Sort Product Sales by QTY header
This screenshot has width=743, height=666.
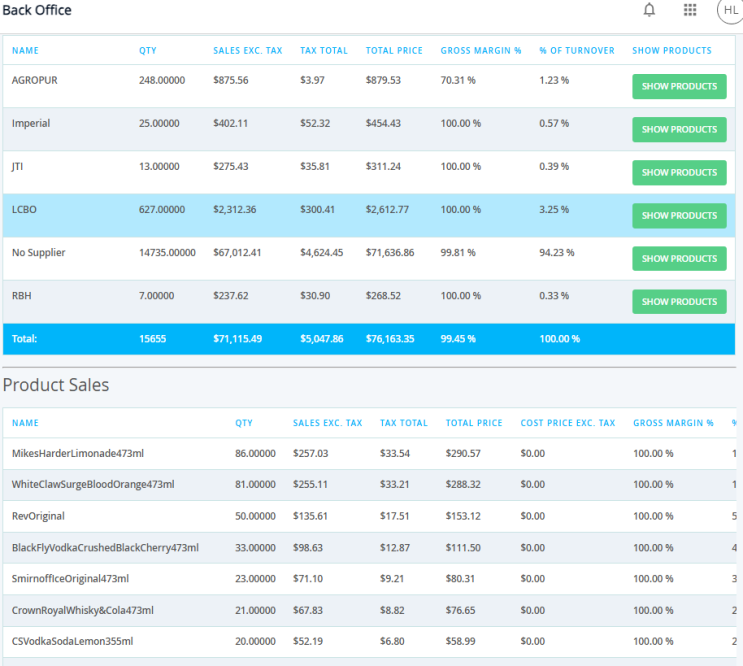click(244, 423)
